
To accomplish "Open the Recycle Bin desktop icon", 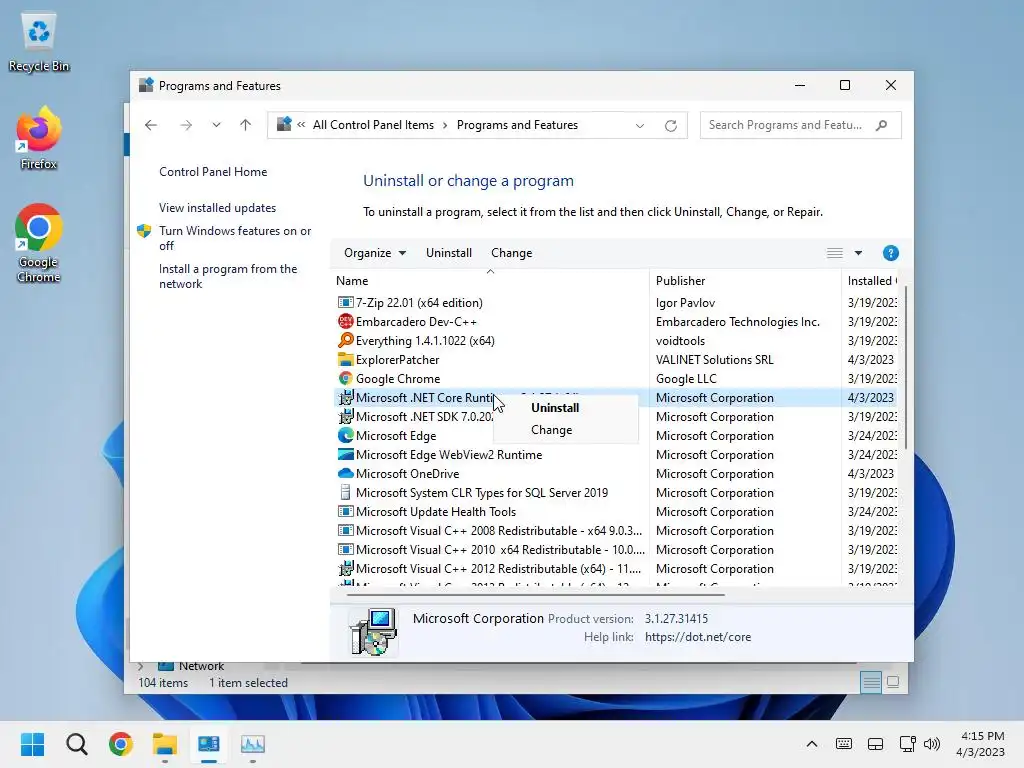I will click(x=39, y=42).
